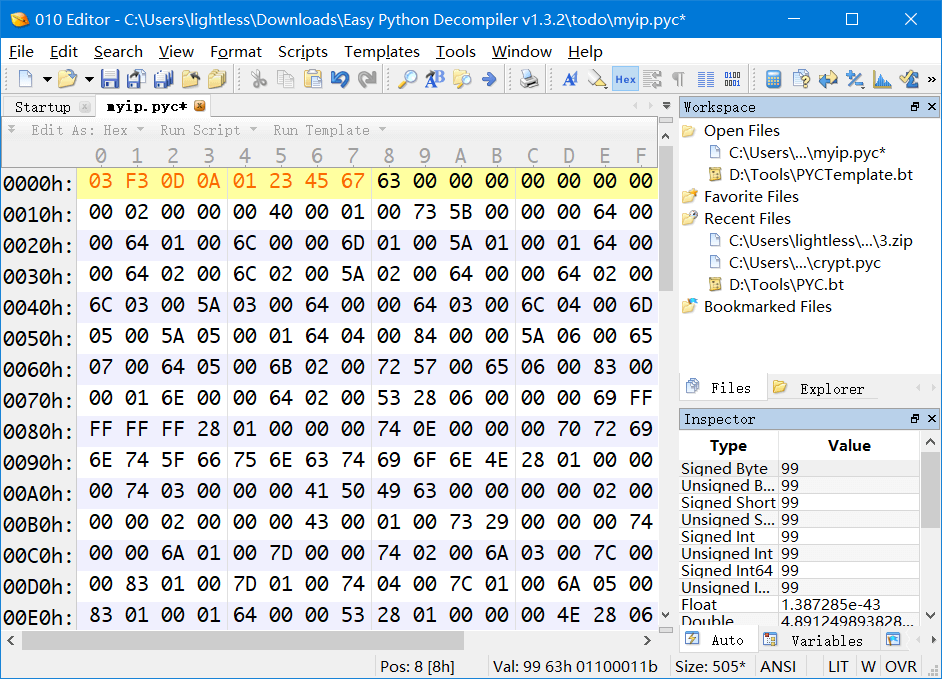This screenshot has height=679, width=942.
Task: Open the Tools menu
Action: pos(456,52)
